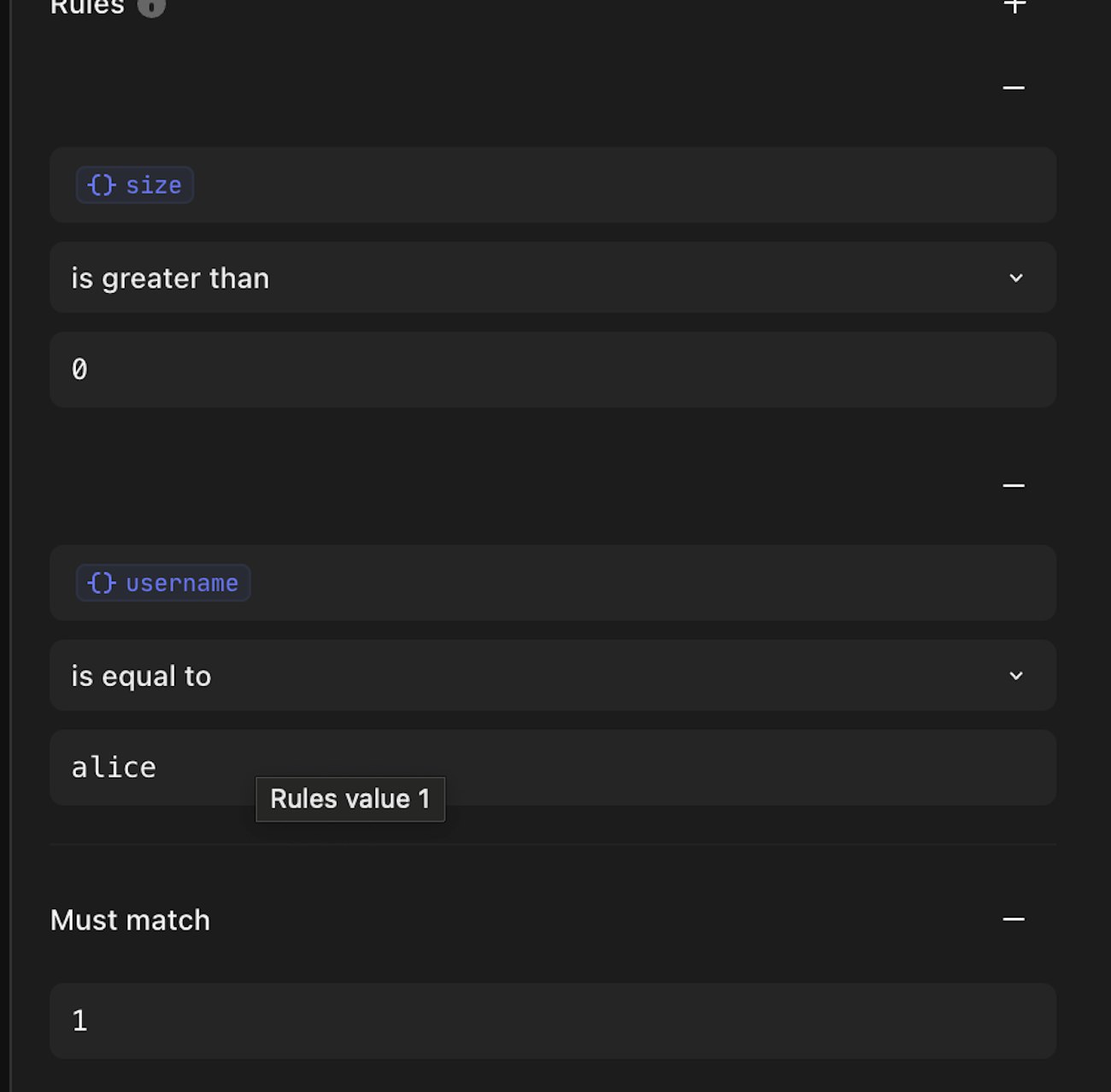
Task: Click curly braces icon on size chip
Action: pyautogui.click(x=101, y=185)
